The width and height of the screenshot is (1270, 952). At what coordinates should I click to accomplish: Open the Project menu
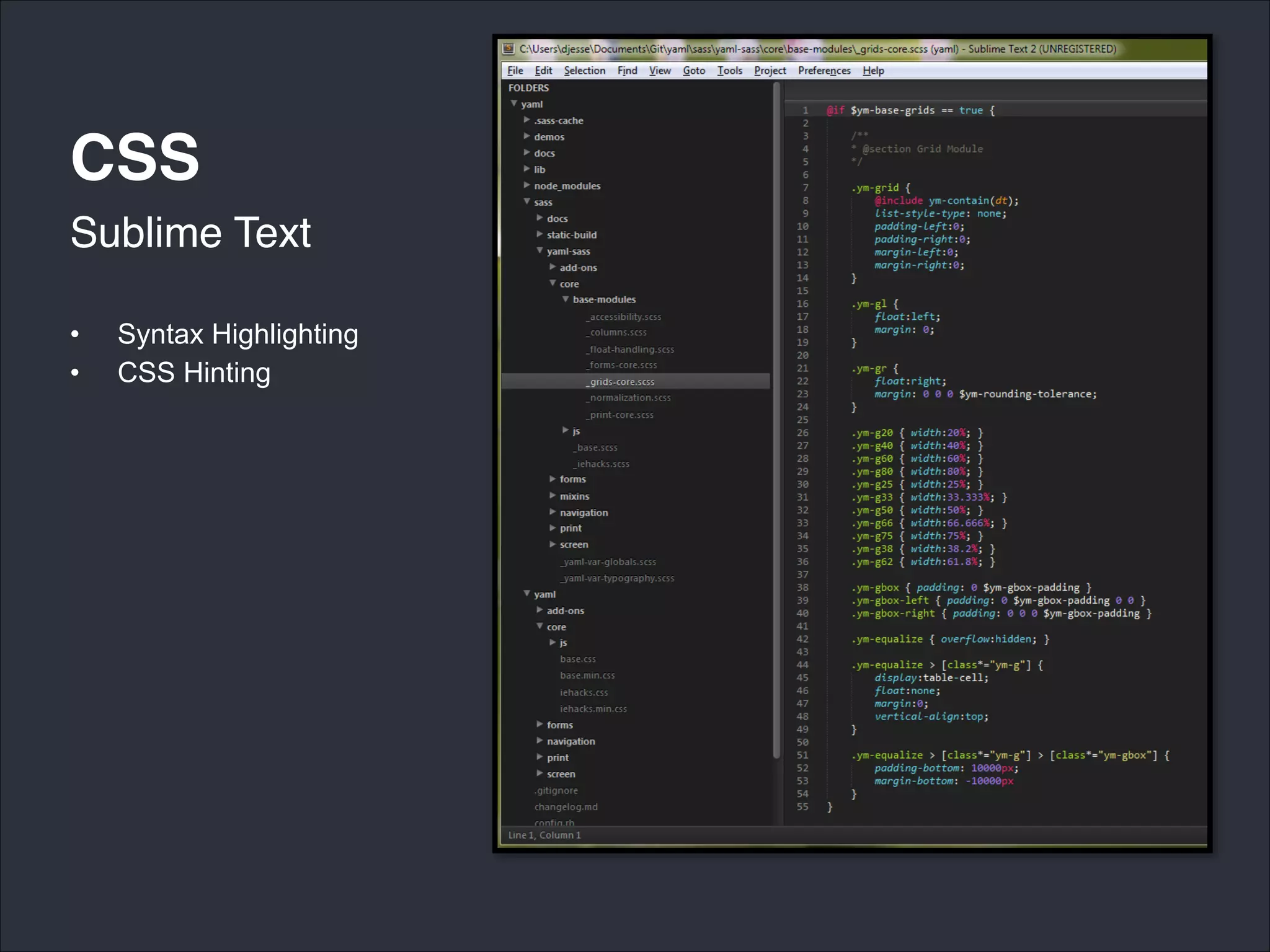[x=770, y=71]
